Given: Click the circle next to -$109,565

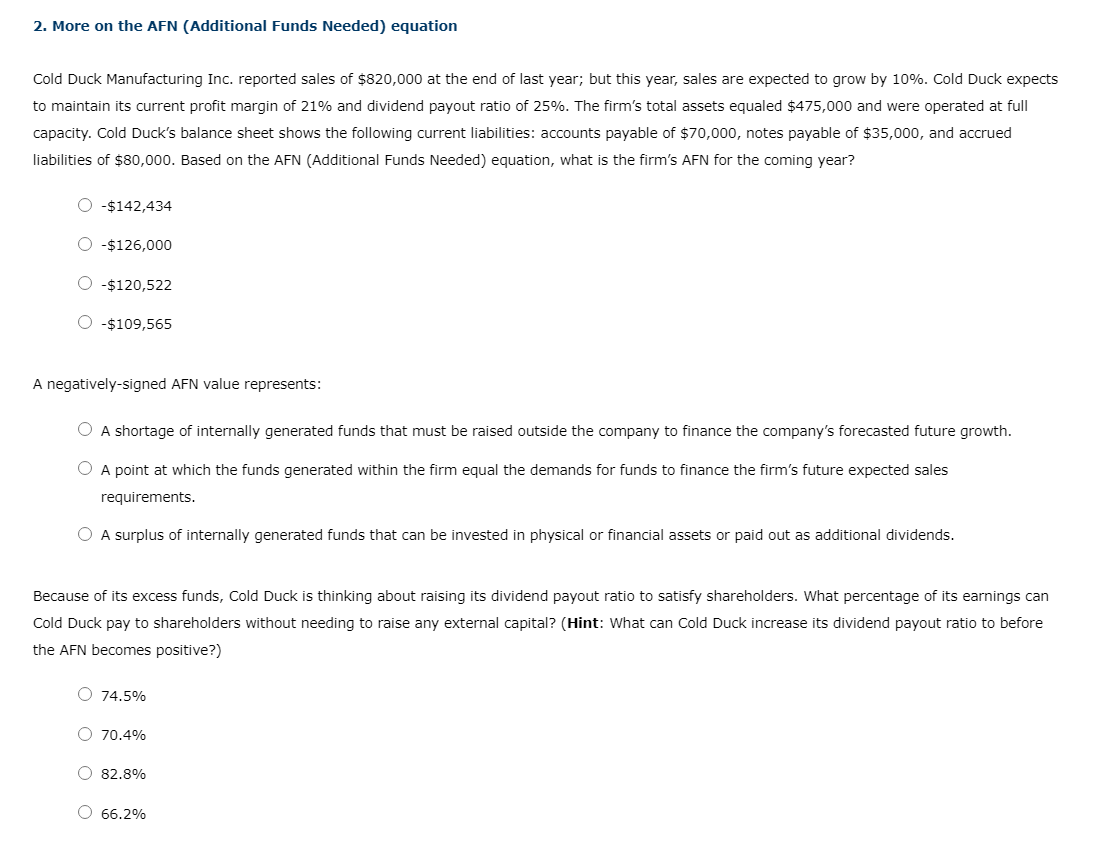Looking at the screenshot, I should [x=84, y=323].
